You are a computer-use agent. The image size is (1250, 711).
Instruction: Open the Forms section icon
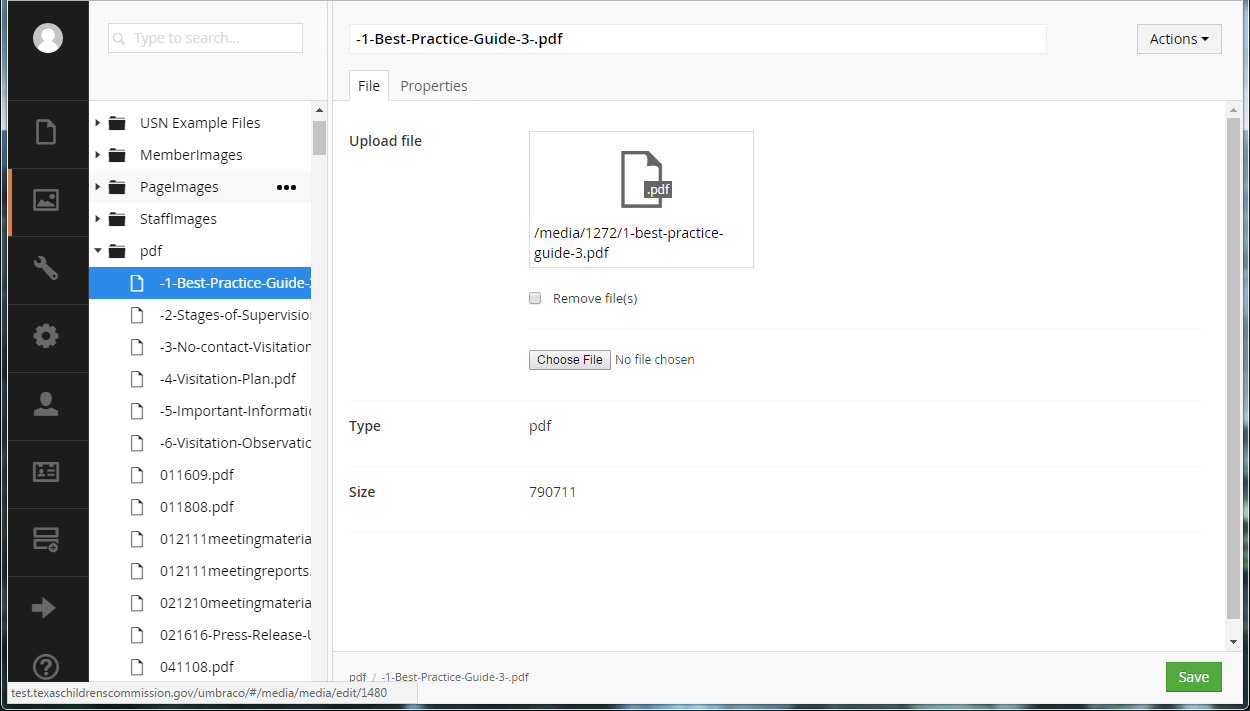coord(46,540)
